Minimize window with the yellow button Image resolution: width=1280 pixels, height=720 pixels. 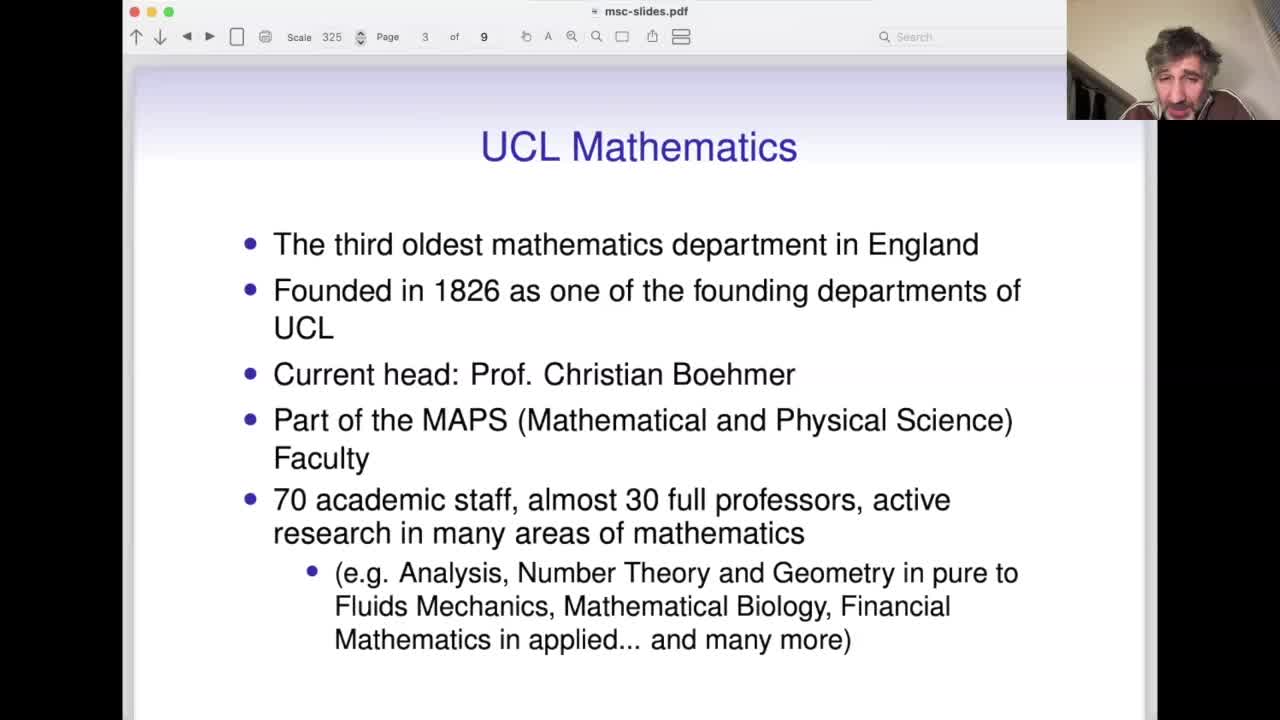click(152, 12)
